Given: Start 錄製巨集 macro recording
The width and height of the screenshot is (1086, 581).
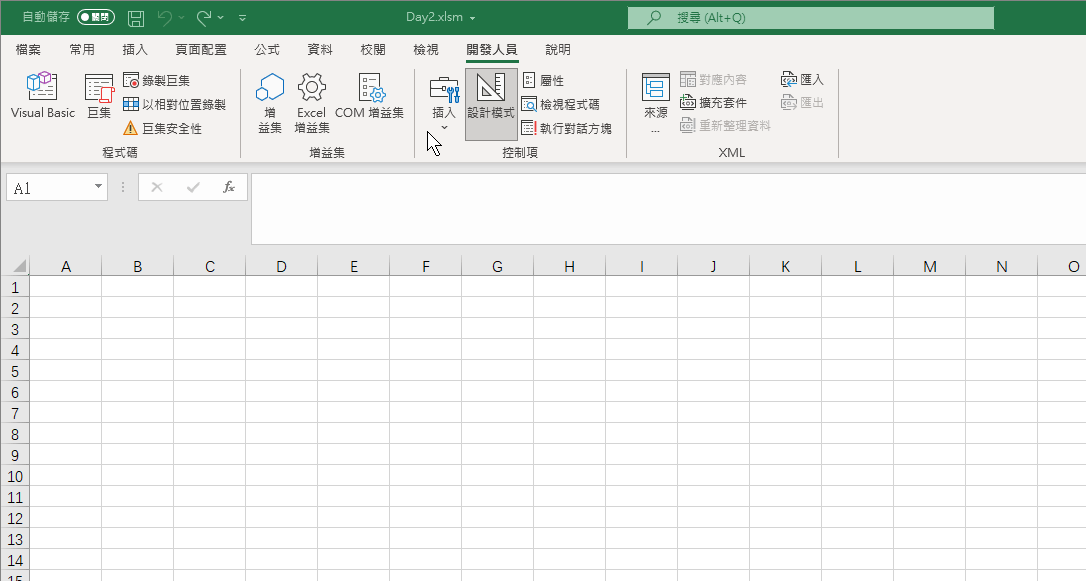Looking at the screenshot, I should coord(157,80).
